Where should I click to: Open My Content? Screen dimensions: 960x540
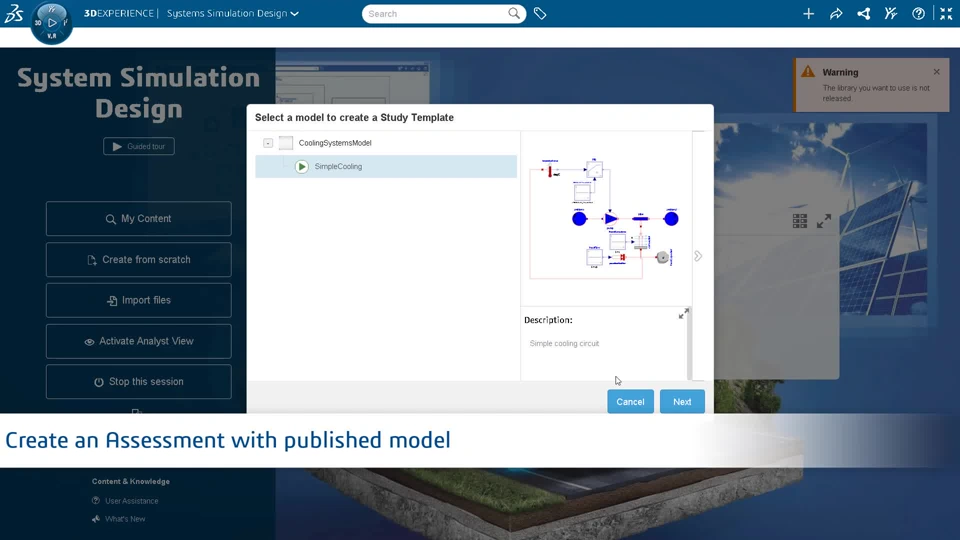click(139, 219)
